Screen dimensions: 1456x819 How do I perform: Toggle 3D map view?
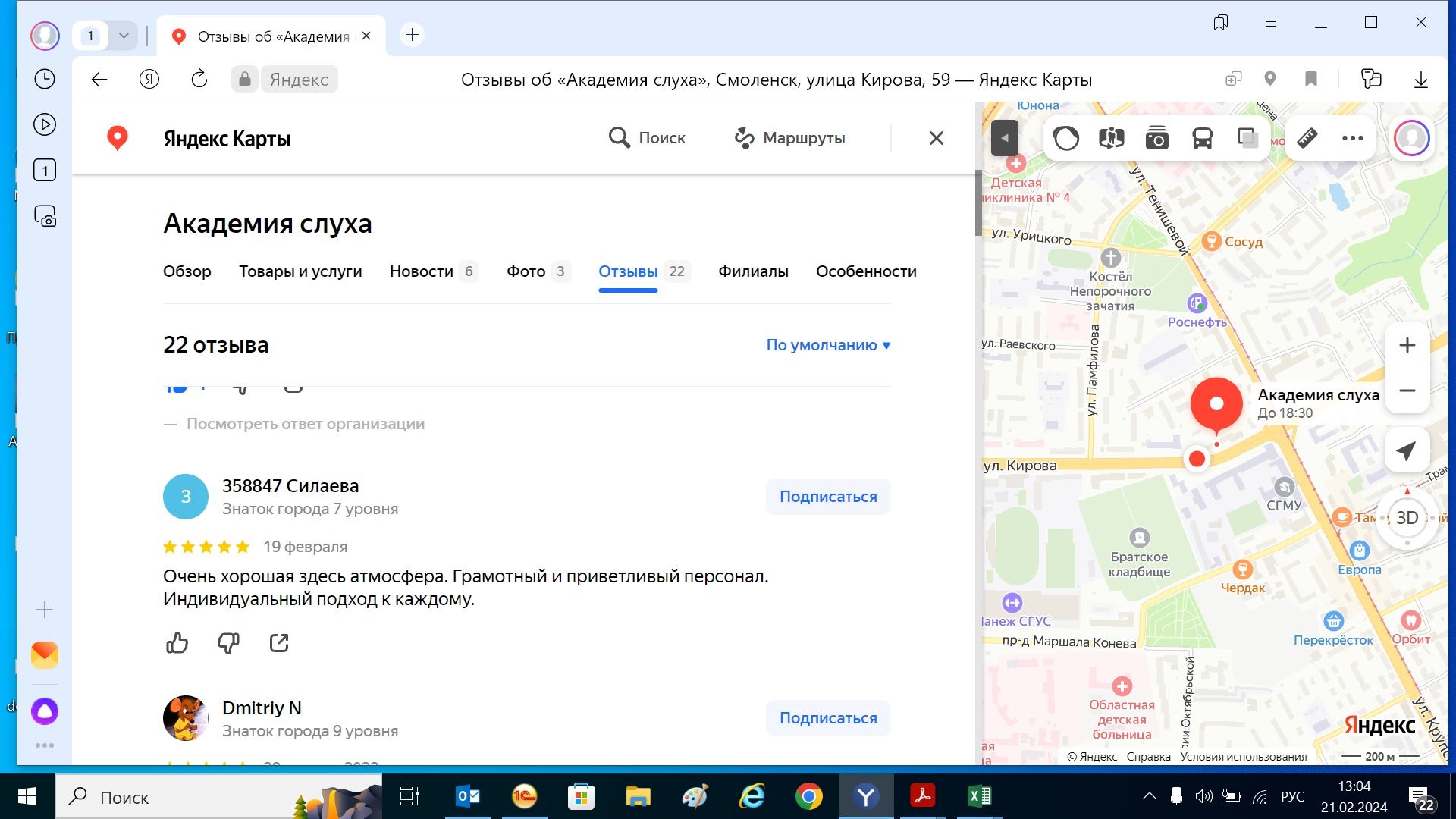click(1407, 518)
